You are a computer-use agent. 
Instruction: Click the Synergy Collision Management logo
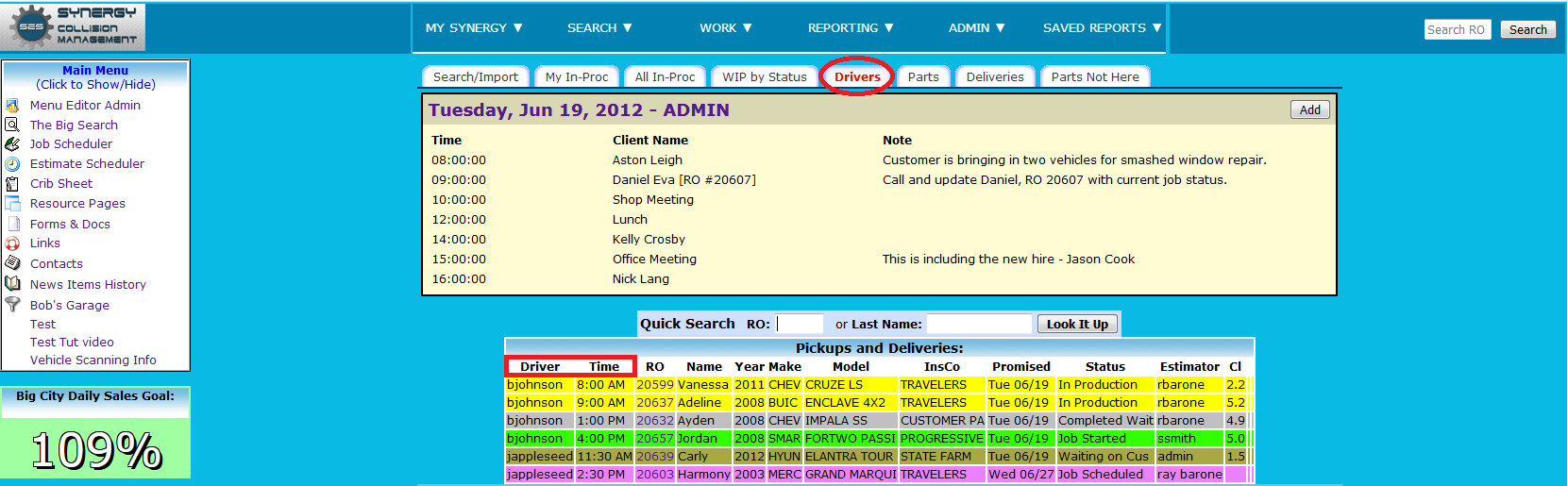(73, 26)
